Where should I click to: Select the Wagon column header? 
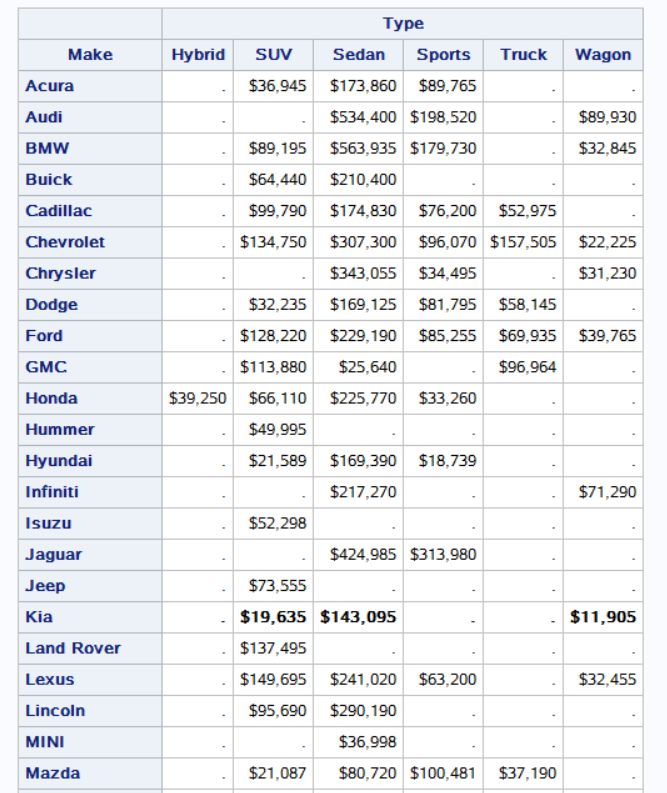point(602,54)
